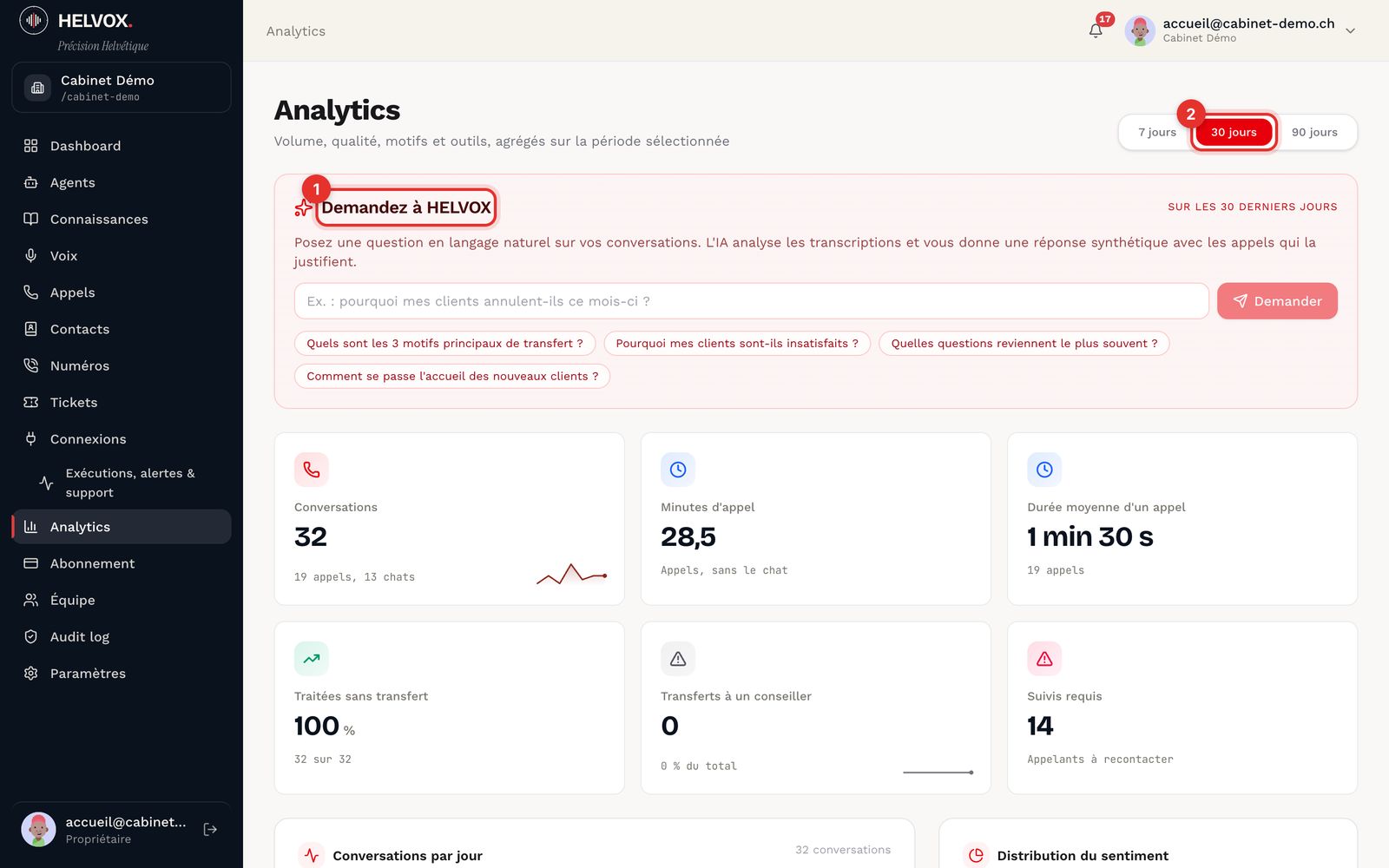The image size is (1389, 868).
Task: Click the Tickets icon in the sidebar
Action: (x=31, y=402)
